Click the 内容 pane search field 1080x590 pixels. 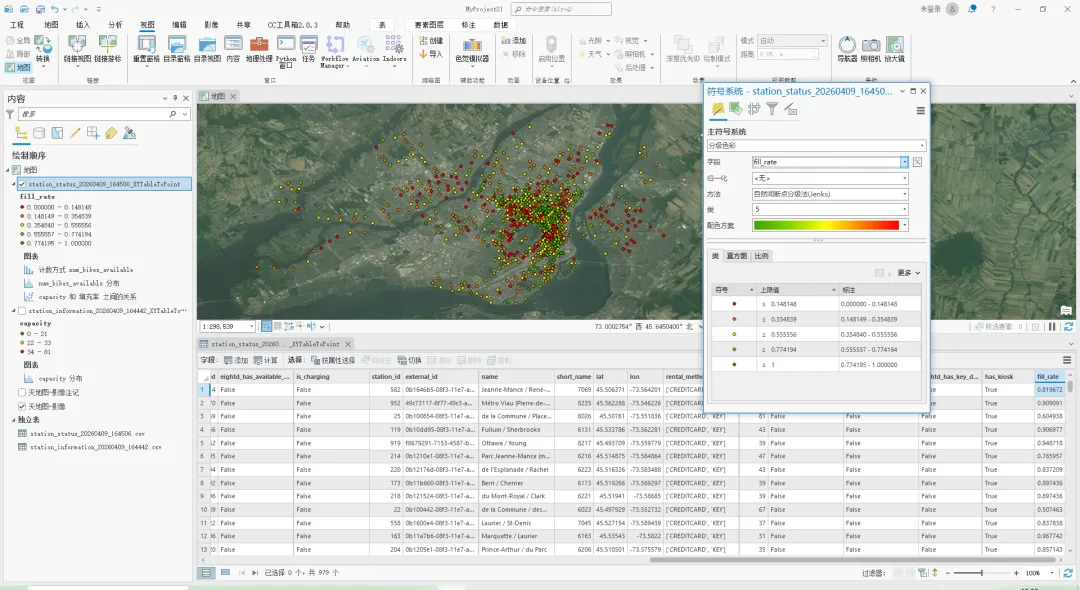click(x=95, y=114)
